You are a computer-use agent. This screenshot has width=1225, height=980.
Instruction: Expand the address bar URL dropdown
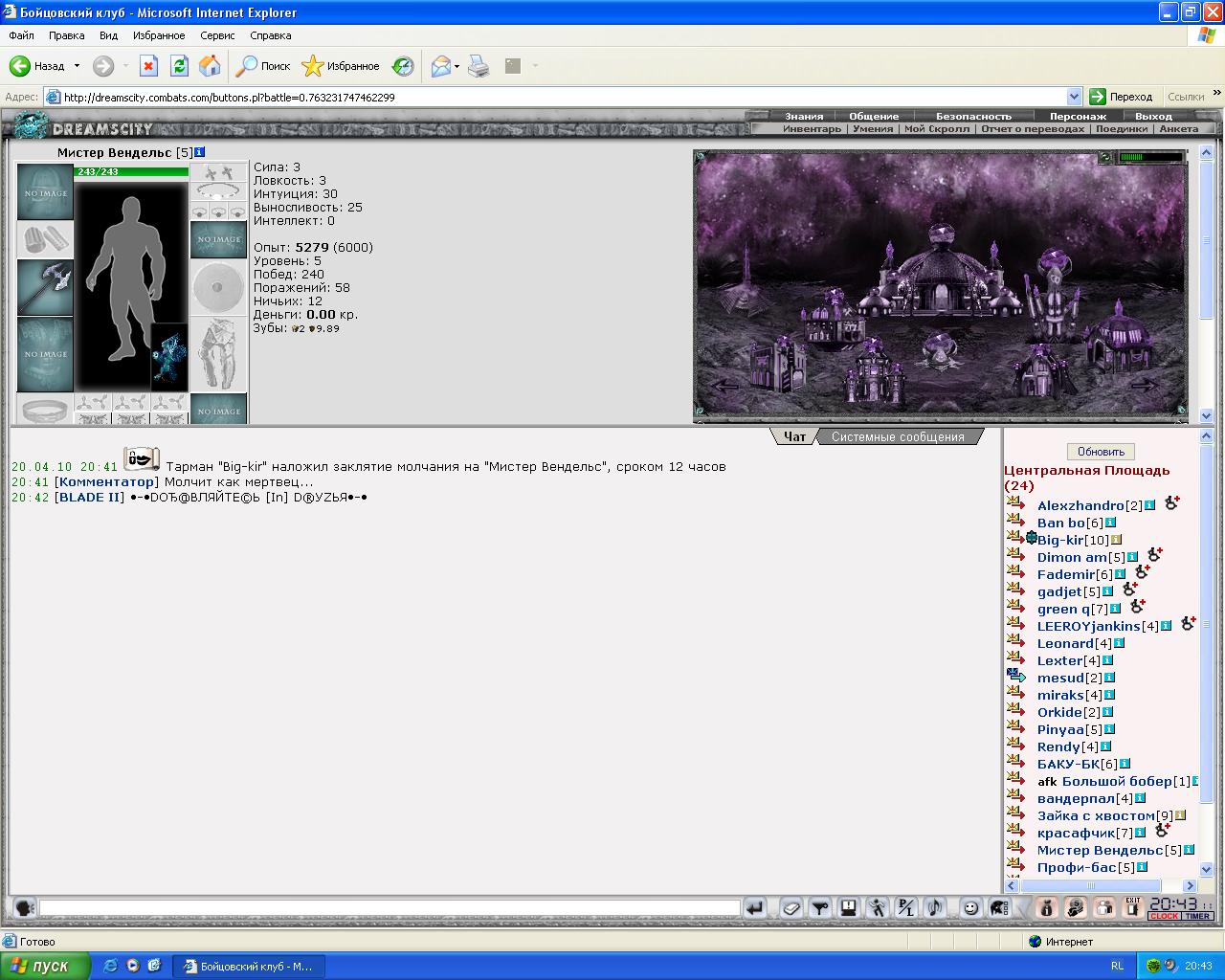click(x=1074, y=97)
